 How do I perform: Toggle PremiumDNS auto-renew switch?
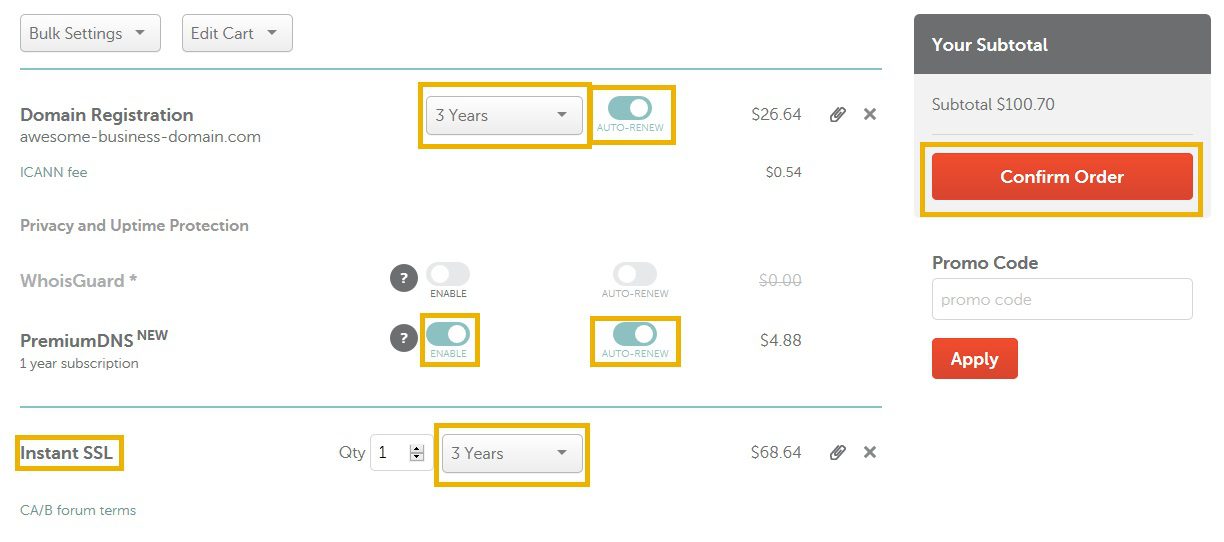click(635, 333)
